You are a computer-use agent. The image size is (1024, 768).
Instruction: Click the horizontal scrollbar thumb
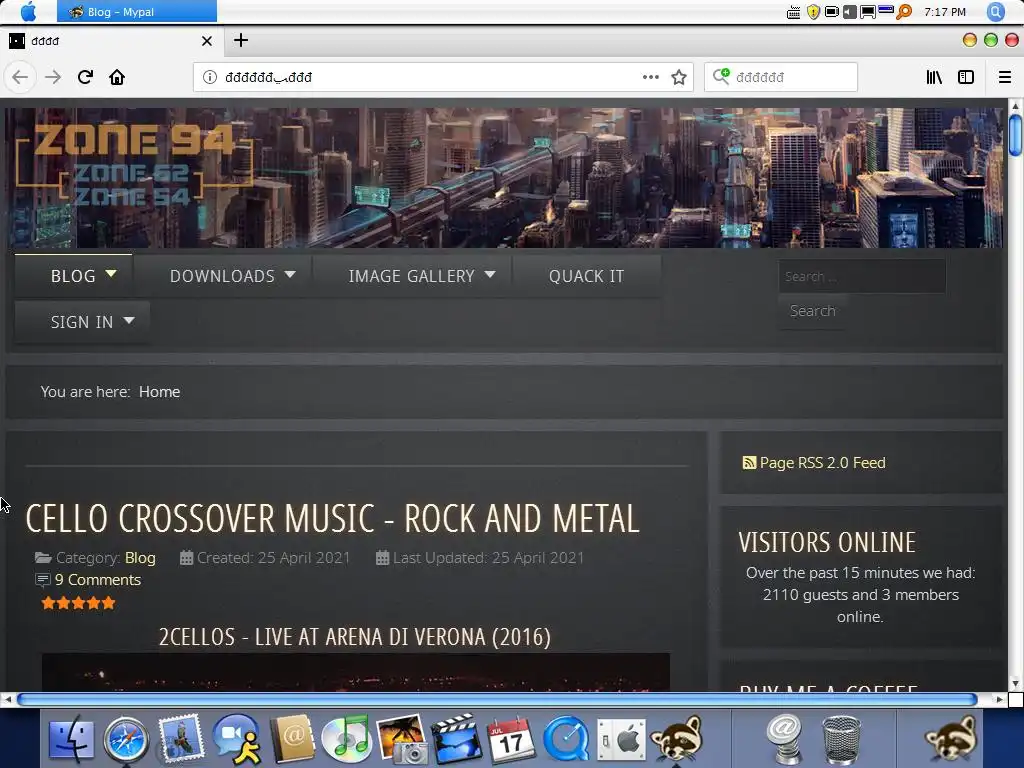(498, 699)
